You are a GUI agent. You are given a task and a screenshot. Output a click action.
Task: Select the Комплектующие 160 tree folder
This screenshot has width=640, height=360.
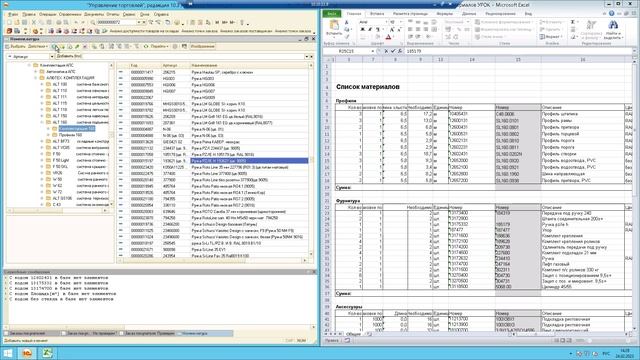[76, 129]
